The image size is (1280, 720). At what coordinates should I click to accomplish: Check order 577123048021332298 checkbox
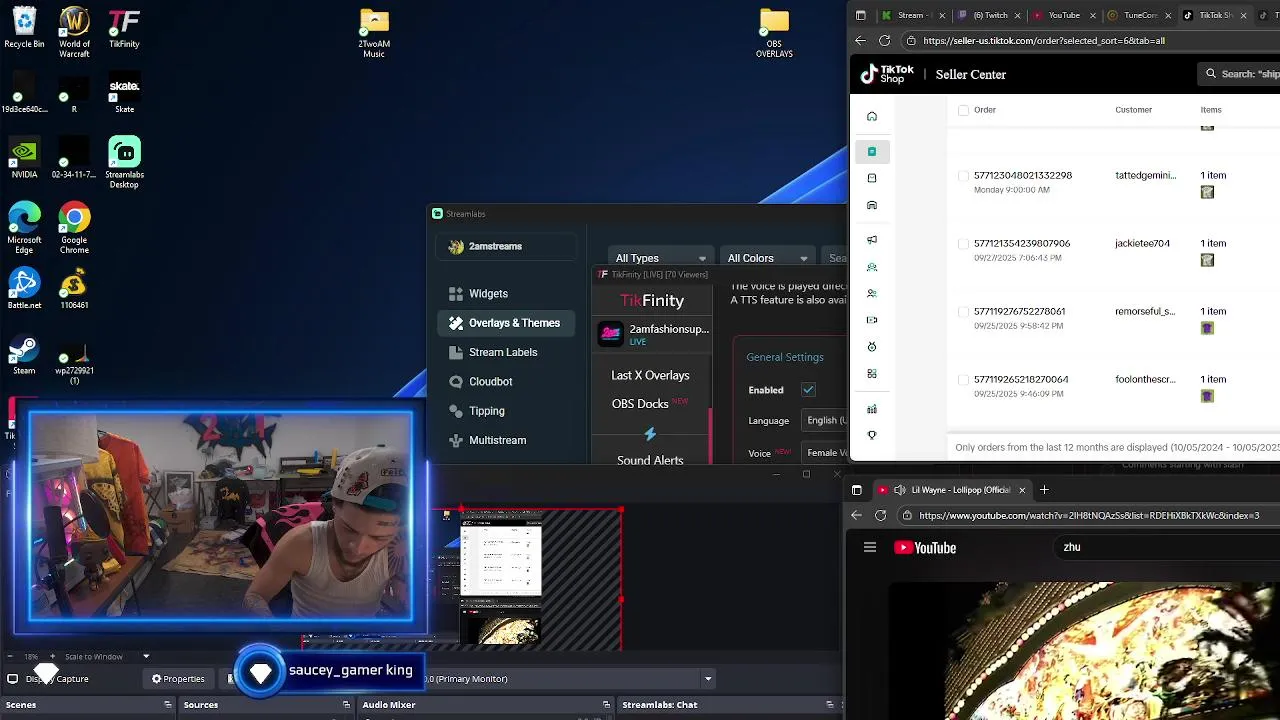[x=963, y=176]
